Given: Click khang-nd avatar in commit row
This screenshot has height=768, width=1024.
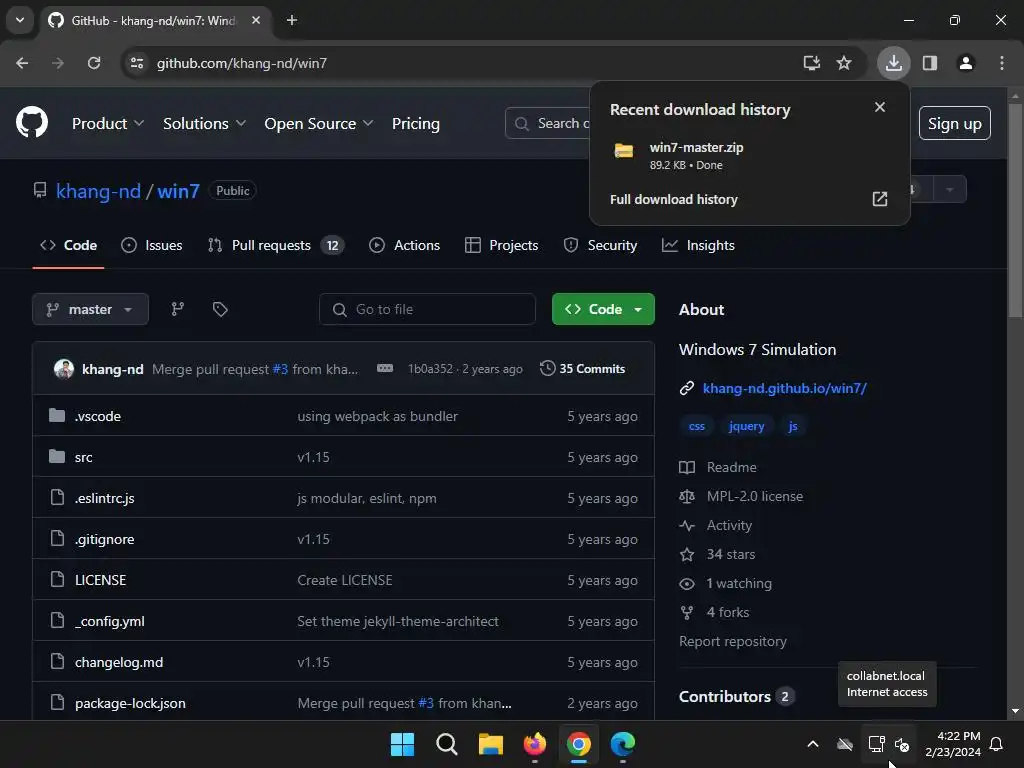Looking at the screenshot, I should (64, 369).
